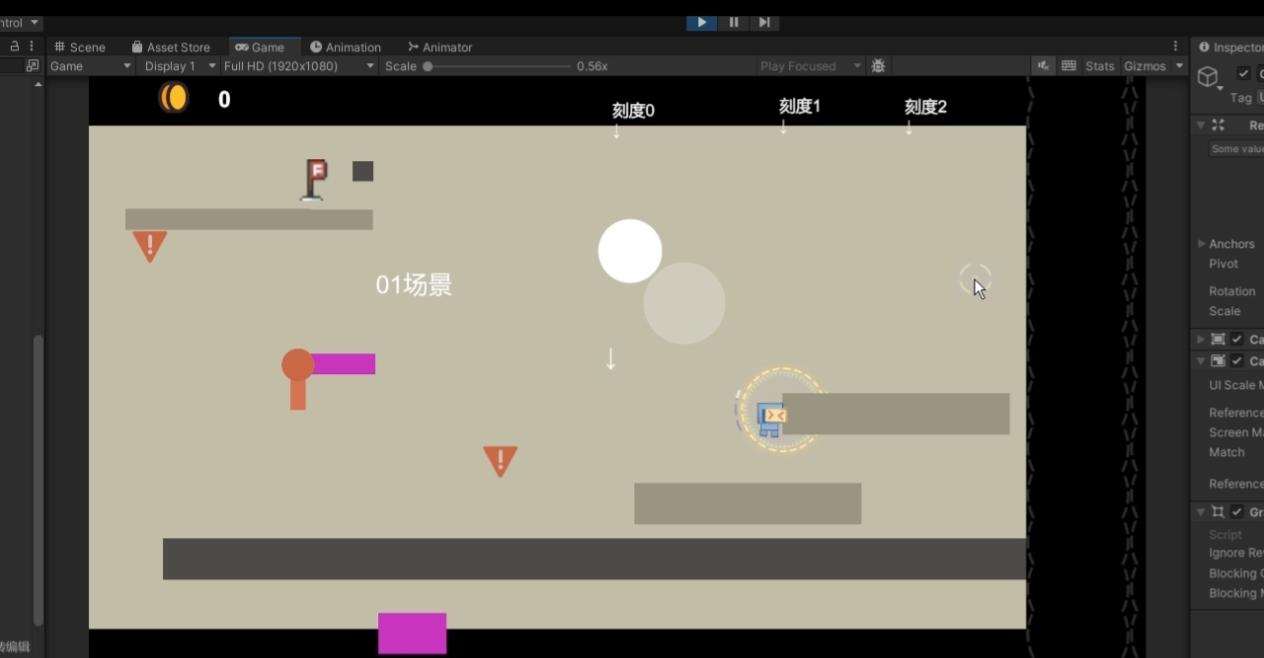
Task: Click the cube icon in the Inspector header
Action: (x=1208, y=74)
